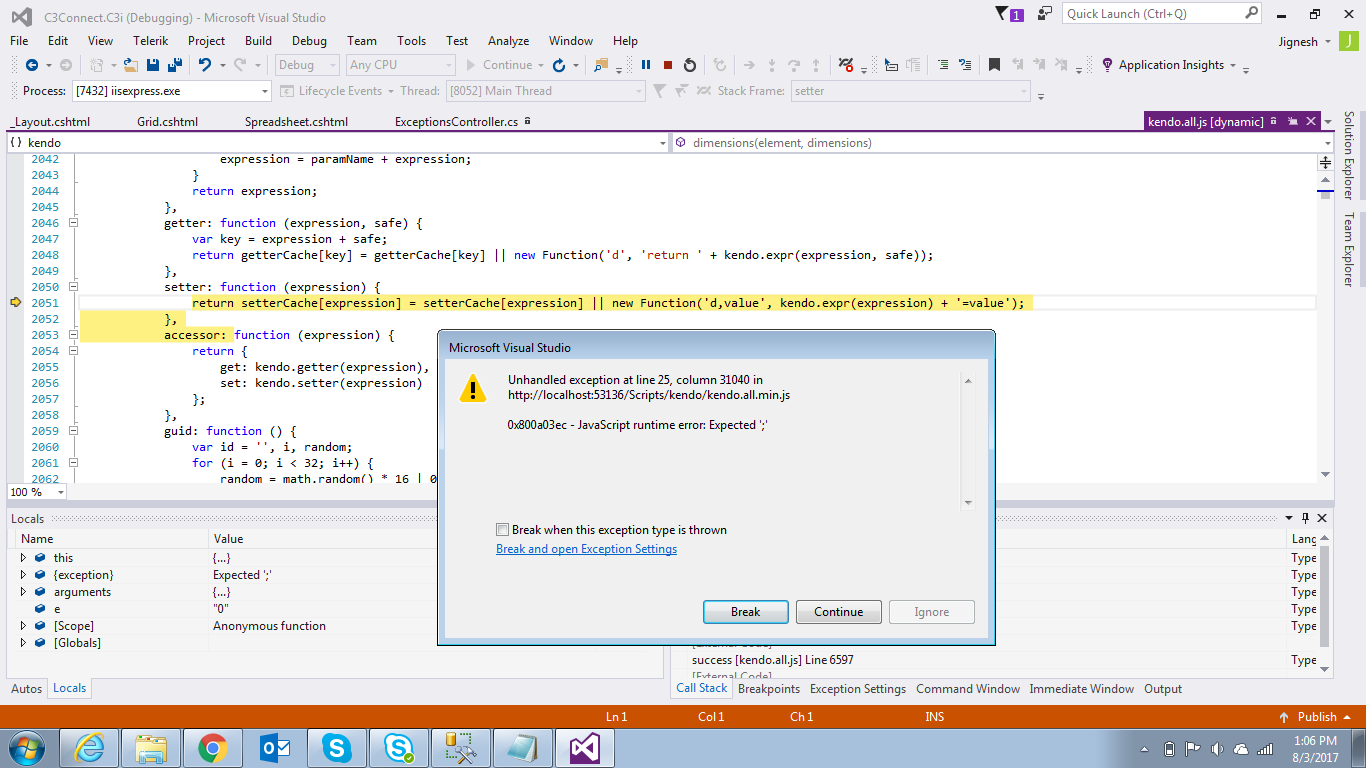Click the Publish button in status bar
This screenshot has height=768, width=1366.
1316,717
